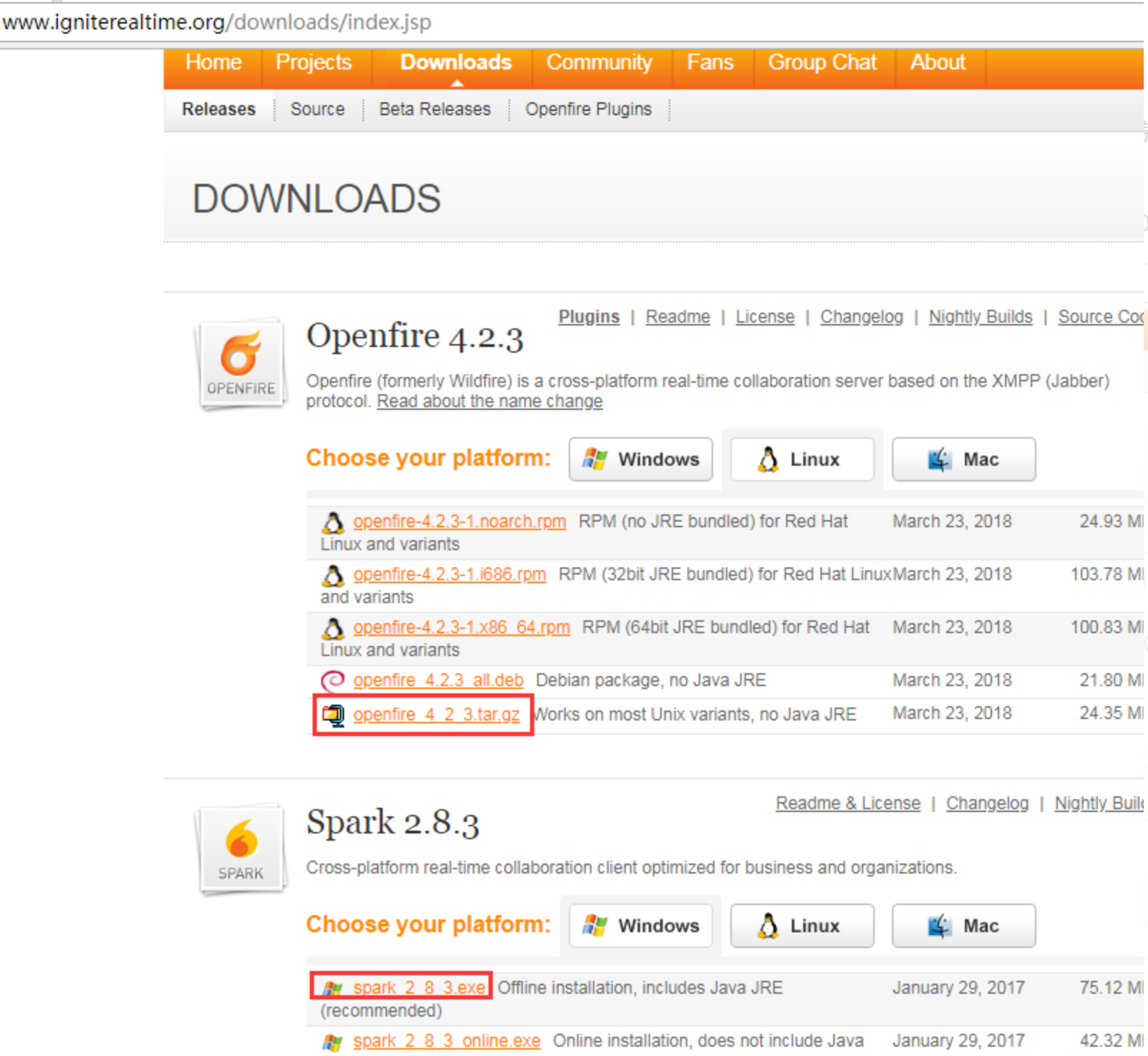Download the openfire_4_2_3.tar.gz archive
The width and height of the screenshot is (1148, 1056).
[x=436, y=714]
